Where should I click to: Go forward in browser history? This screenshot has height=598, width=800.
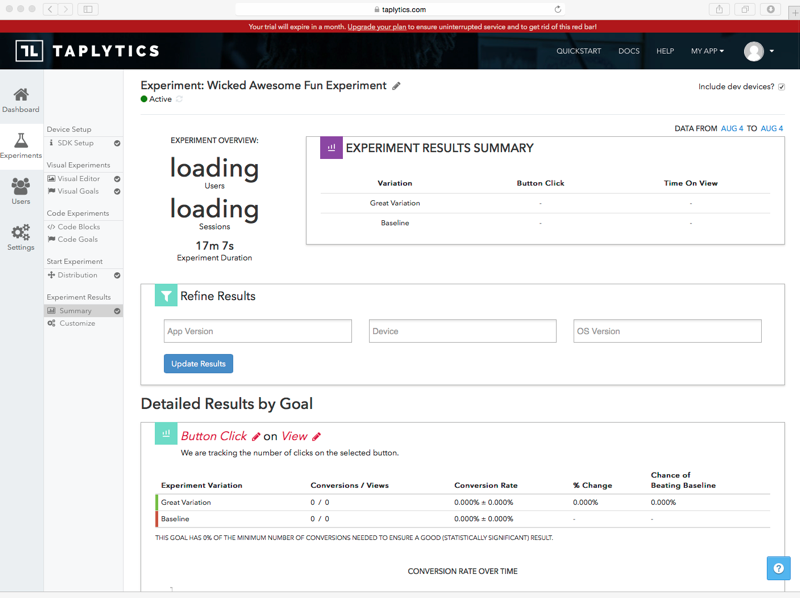[65, 9]
